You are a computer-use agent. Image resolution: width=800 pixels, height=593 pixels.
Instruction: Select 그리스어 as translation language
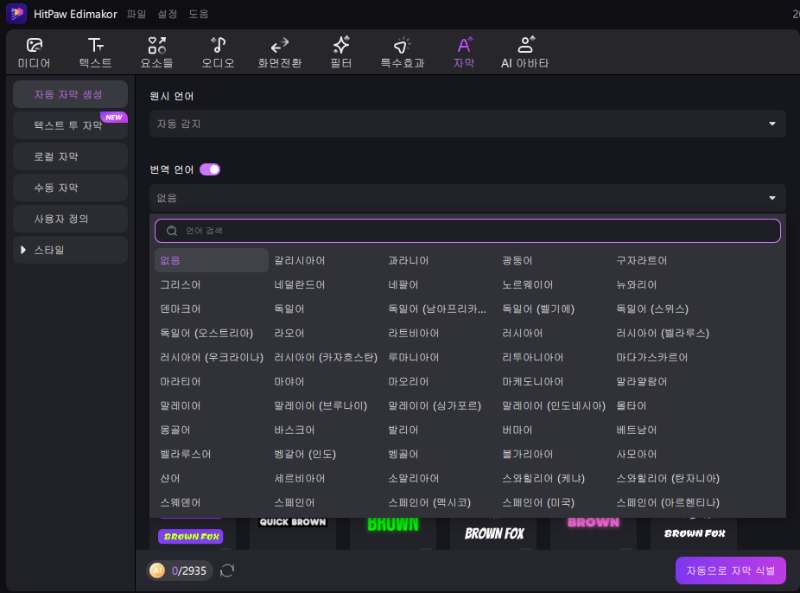click(x=180, y=285)
